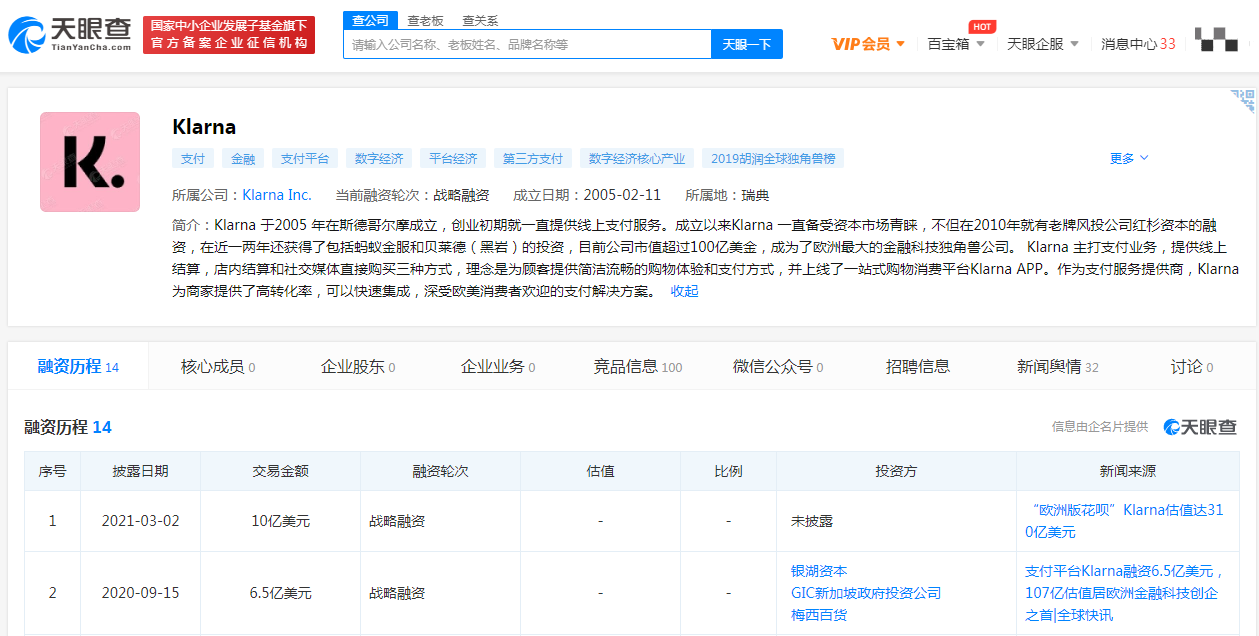Open 消息中心 notifications
This screenshot has width=1259, height=636.
[1138, 44]
